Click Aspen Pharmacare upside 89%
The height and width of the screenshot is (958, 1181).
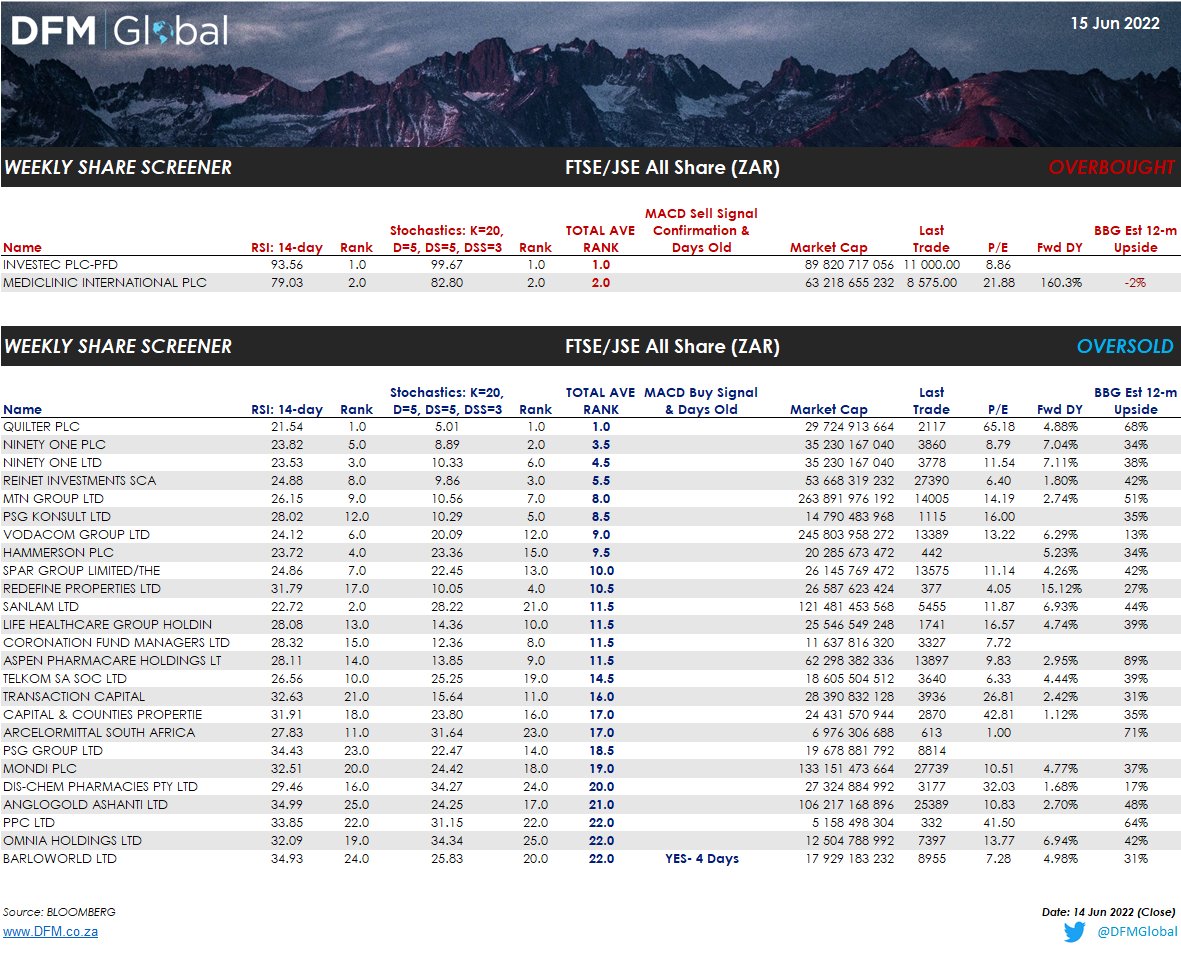tap(1136, 661)
